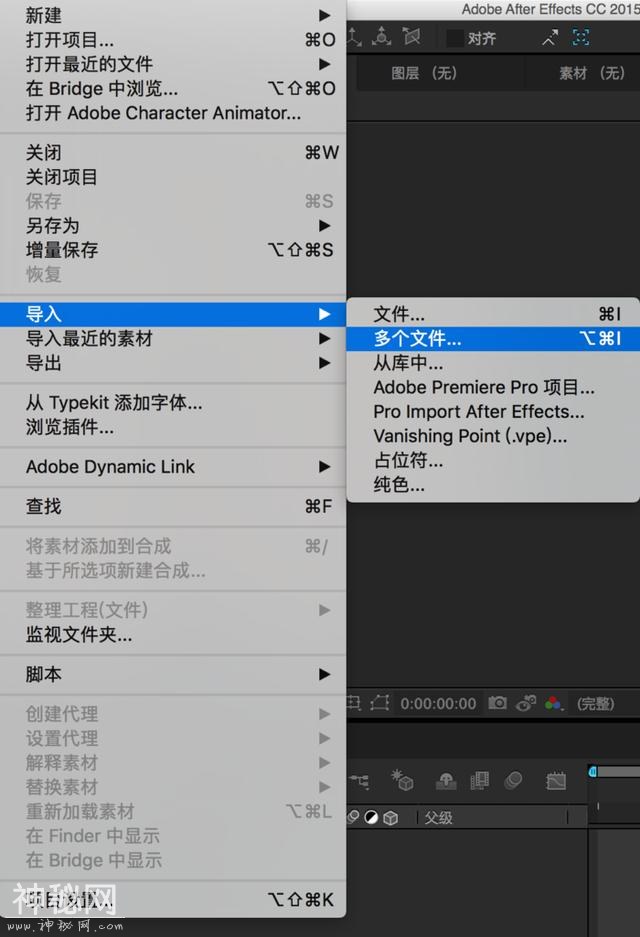Open the RGB channel color display menu
Viewport: 640px width, 937px height.
tap(553, 703)
